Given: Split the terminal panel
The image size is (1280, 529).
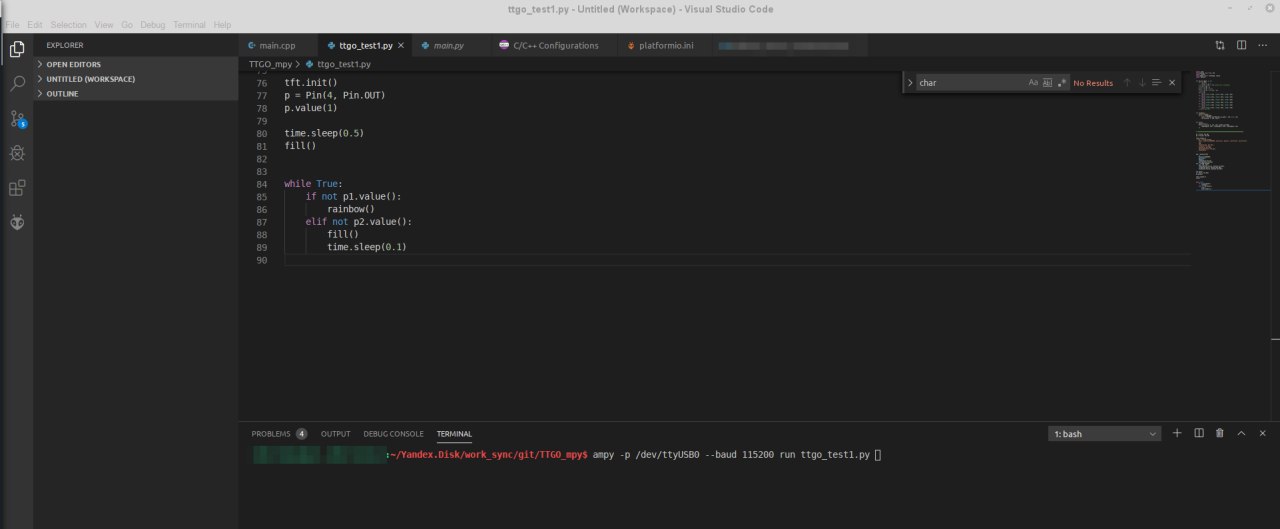Looking at the screenshot, I should click(x=1198, y=433).
